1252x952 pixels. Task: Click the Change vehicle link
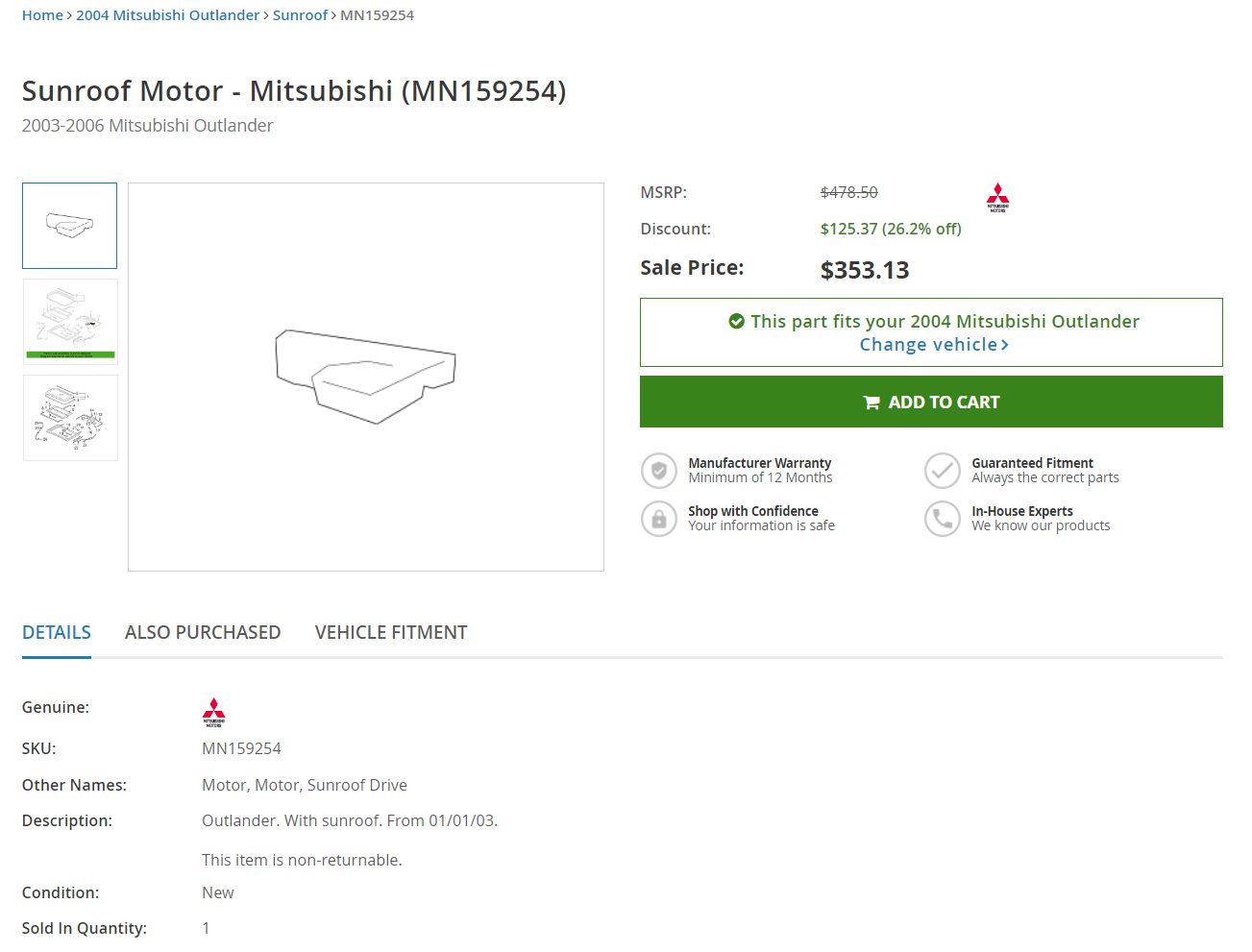[933, 345]
